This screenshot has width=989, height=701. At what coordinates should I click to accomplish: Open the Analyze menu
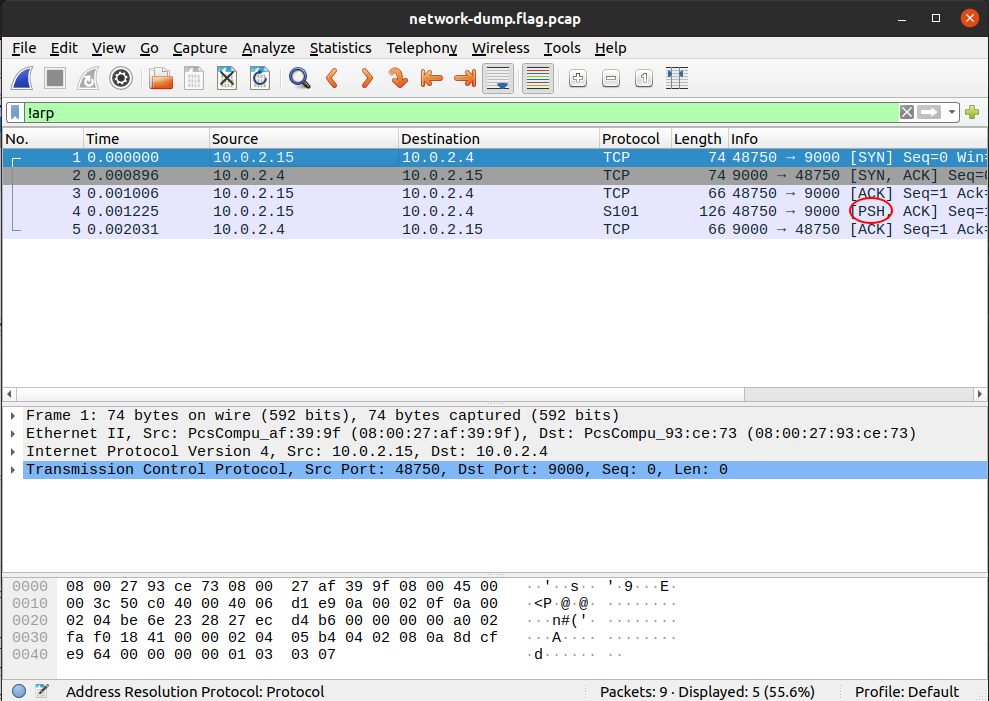pos(268,48)
